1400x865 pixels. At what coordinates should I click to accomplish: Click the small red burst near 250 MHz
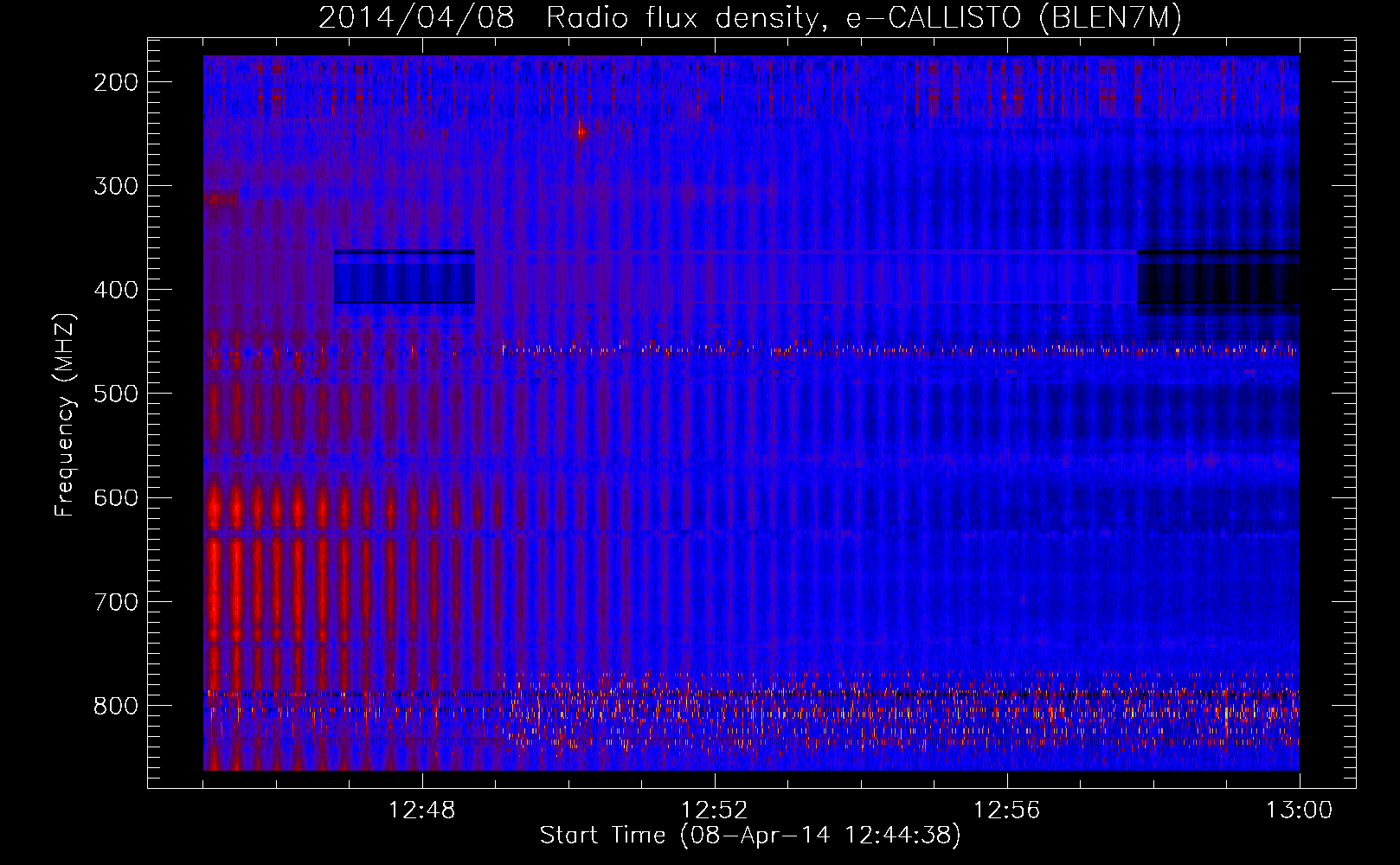[x=581, y=130]
